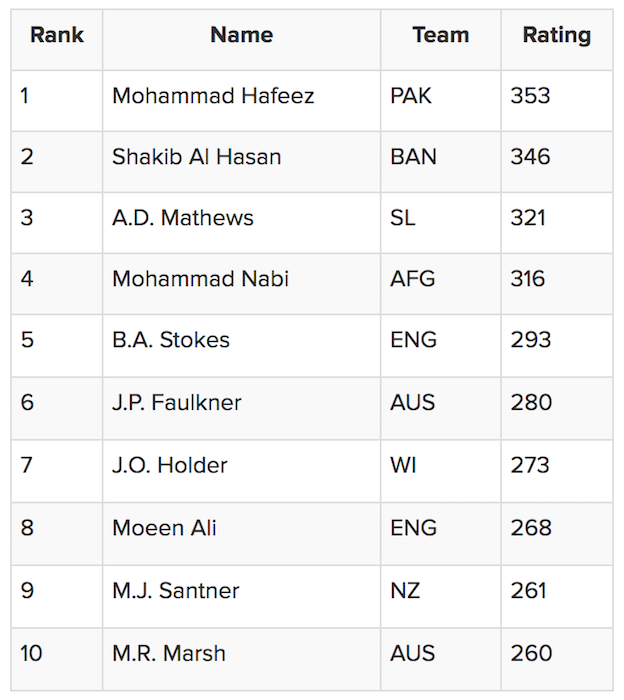Select the Mohammad Hafeez name cell
The width and height of the screenshot is (624, 700).
pyautogui.click(x=213, y=96)
